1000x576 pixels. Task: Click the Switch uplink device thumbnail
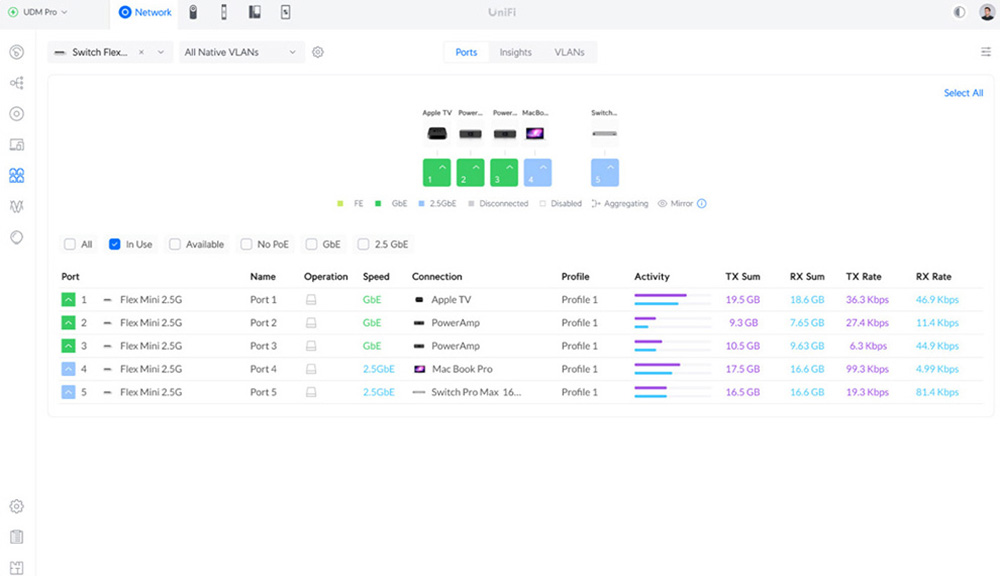pyautogui.click(x=605, y=133)
